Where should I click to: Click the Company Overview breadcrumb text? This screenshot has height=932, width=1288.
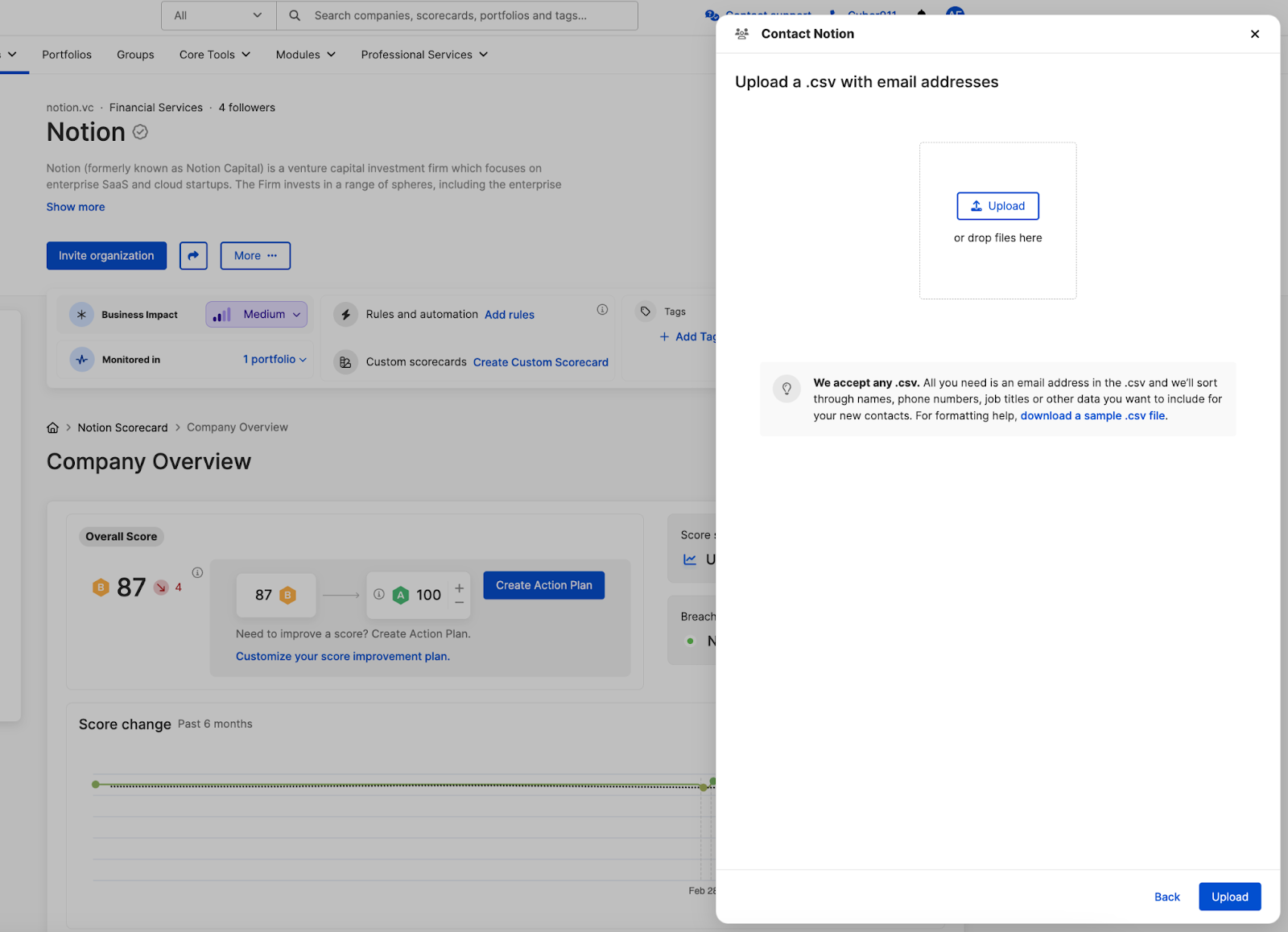[237, 427]
